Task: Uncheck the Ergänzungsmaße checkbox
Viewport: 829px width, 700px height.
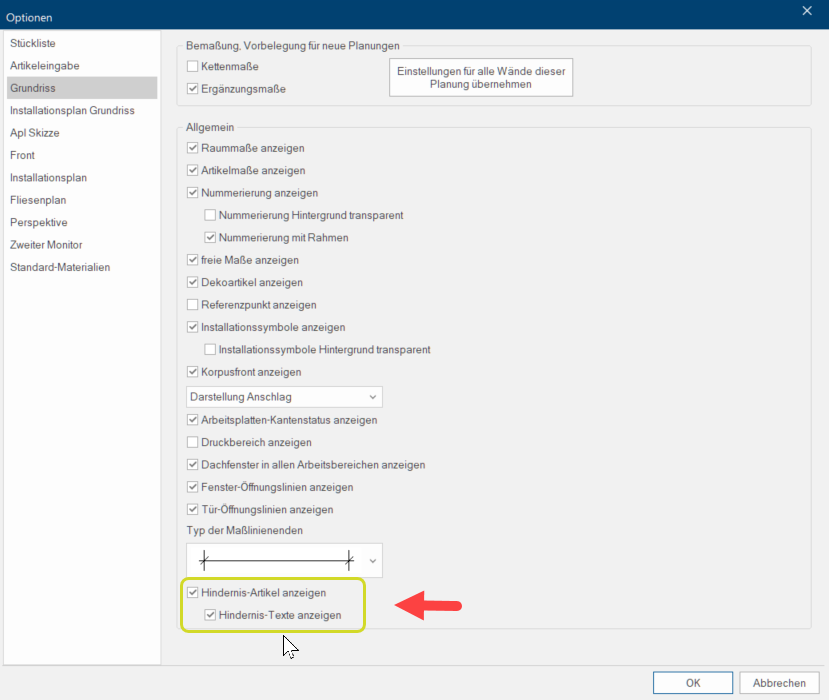Action: [x=193, y=89]
